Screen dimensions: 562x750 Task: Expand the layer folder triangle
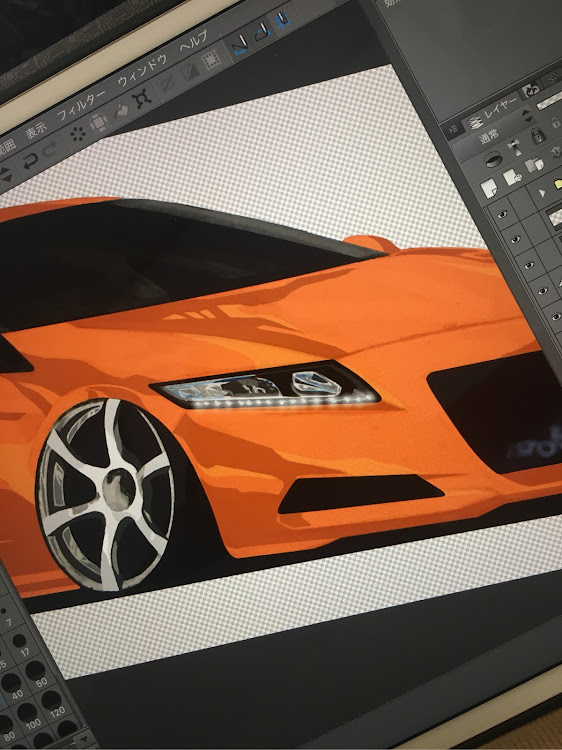(x=542, y=193)
